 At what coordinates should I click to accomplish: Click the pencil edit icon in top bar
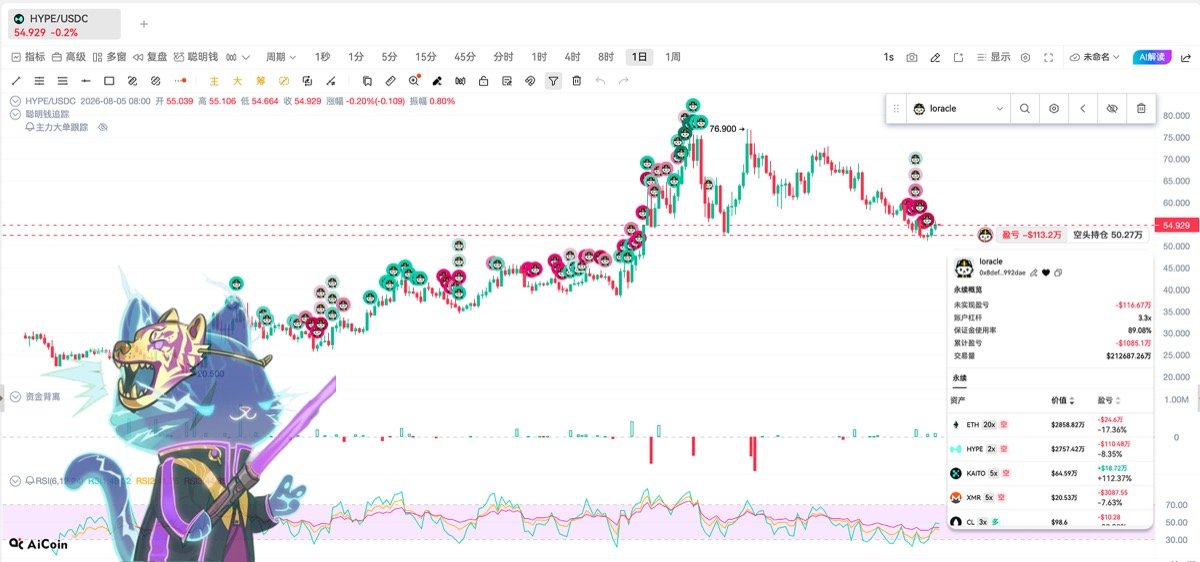[935, 57]
